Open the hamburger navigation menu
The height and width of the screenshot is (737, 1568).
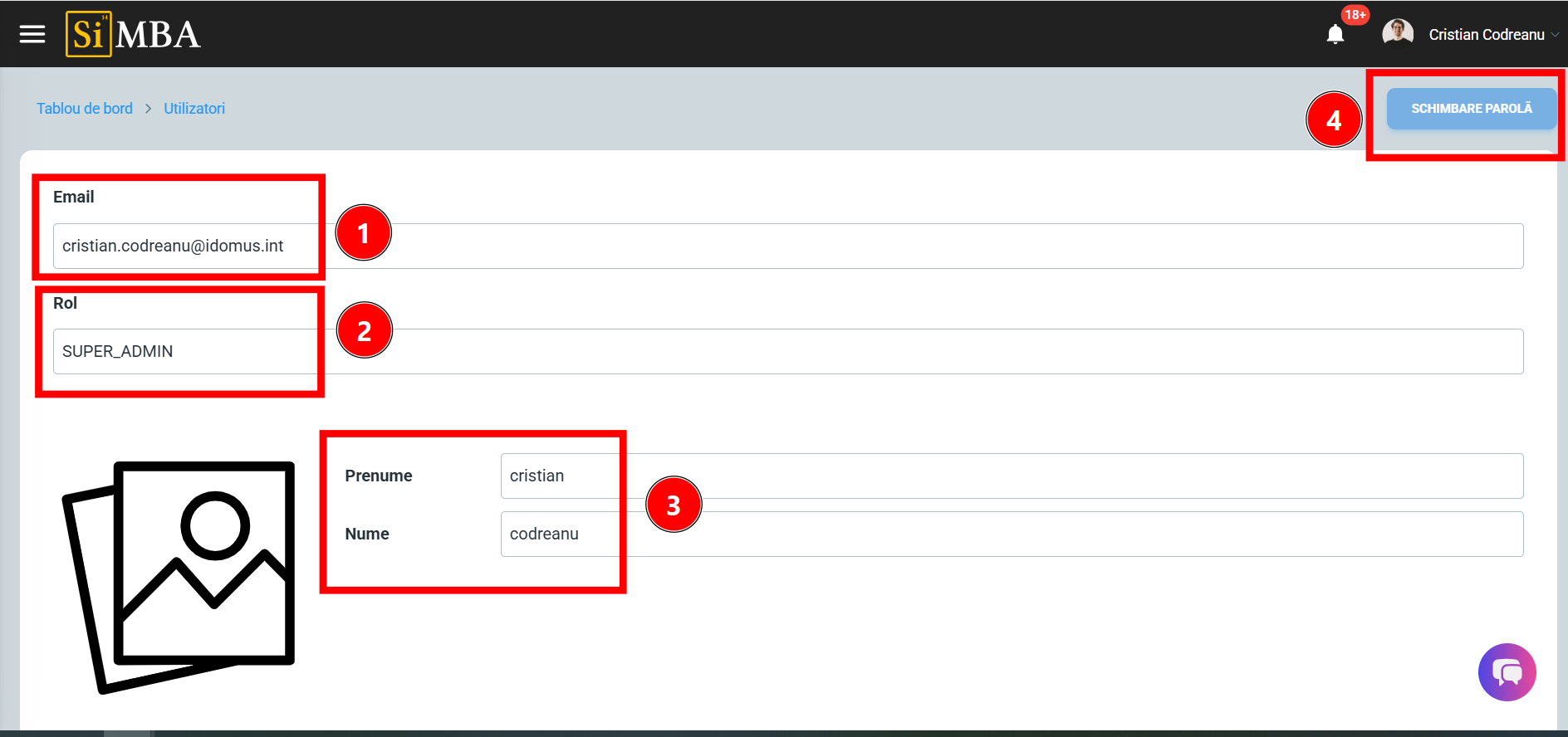(32, 34)
